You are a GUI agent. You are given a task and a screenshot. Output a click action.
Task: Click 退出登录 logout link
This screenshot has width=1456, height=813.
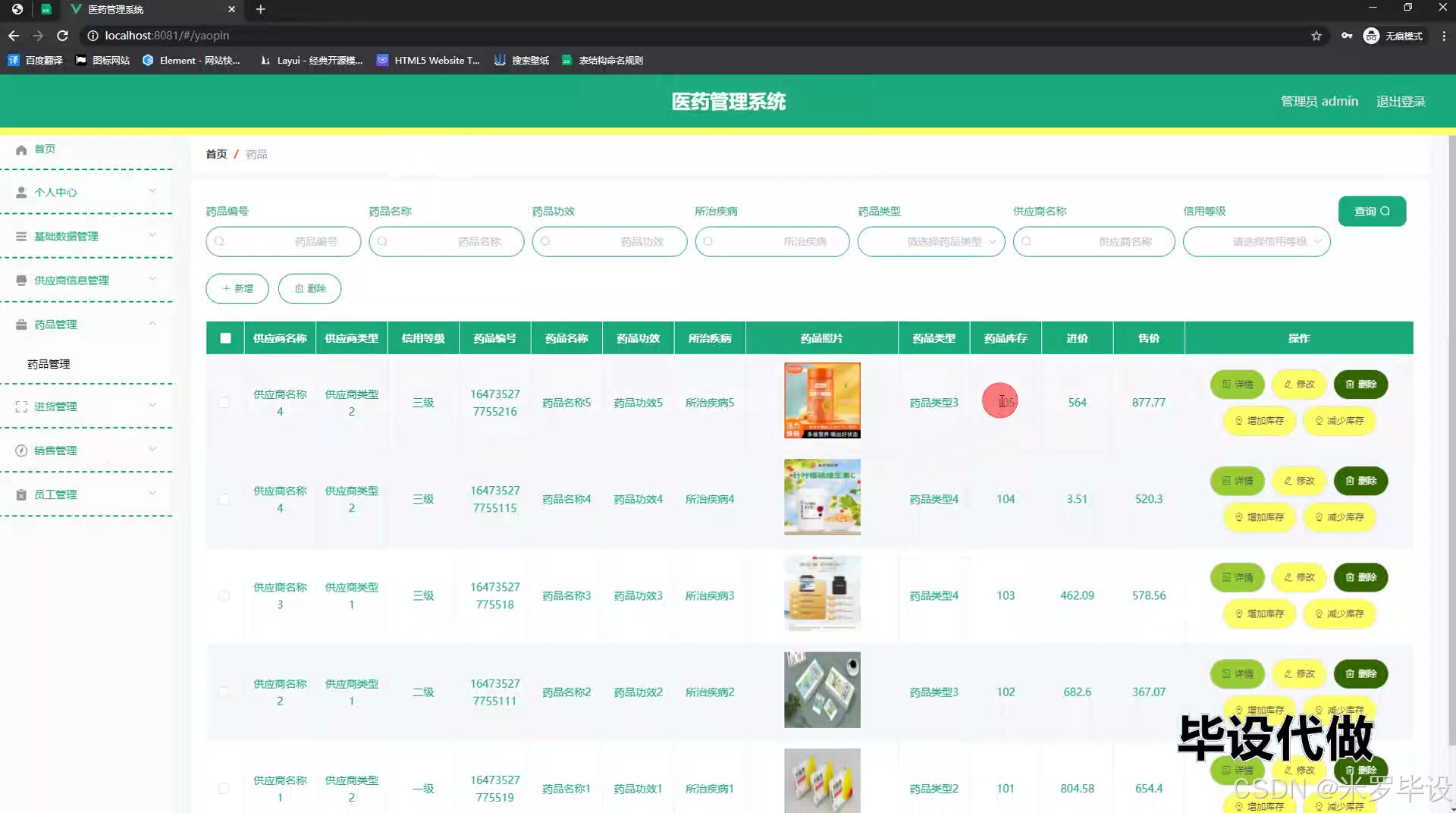coord(1401,102)
